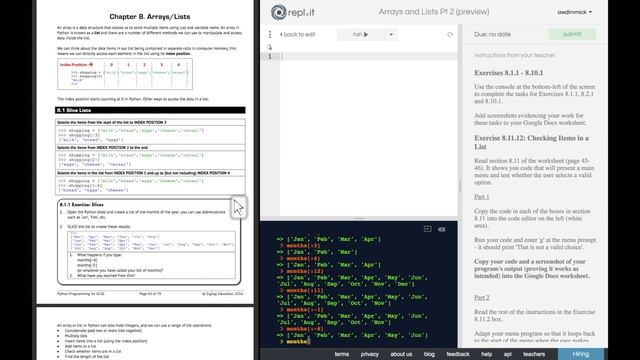Click the repl.it swirl logo

278,12
